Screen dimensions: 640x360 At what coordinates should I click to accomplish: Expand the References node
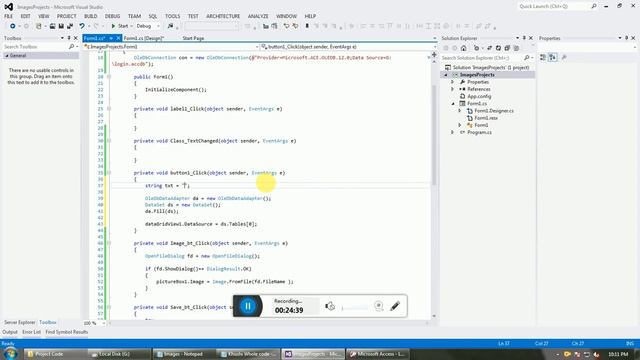(452, 89)
